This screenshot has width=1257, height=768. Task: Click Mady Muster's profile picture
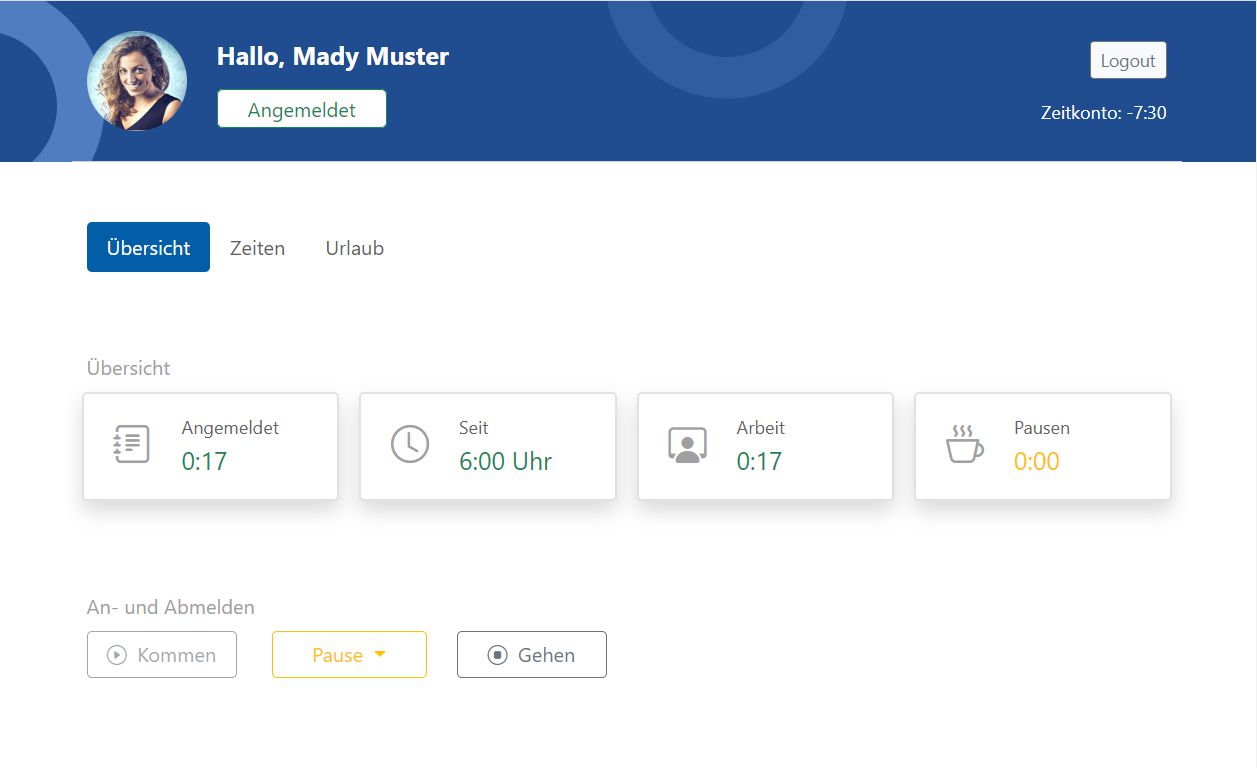click(137, 81)
